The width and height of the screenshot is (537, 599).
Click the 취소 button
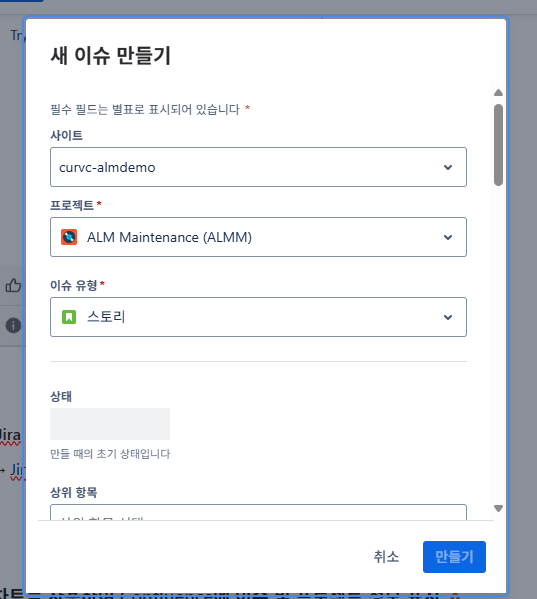click(x=386, y=557)
